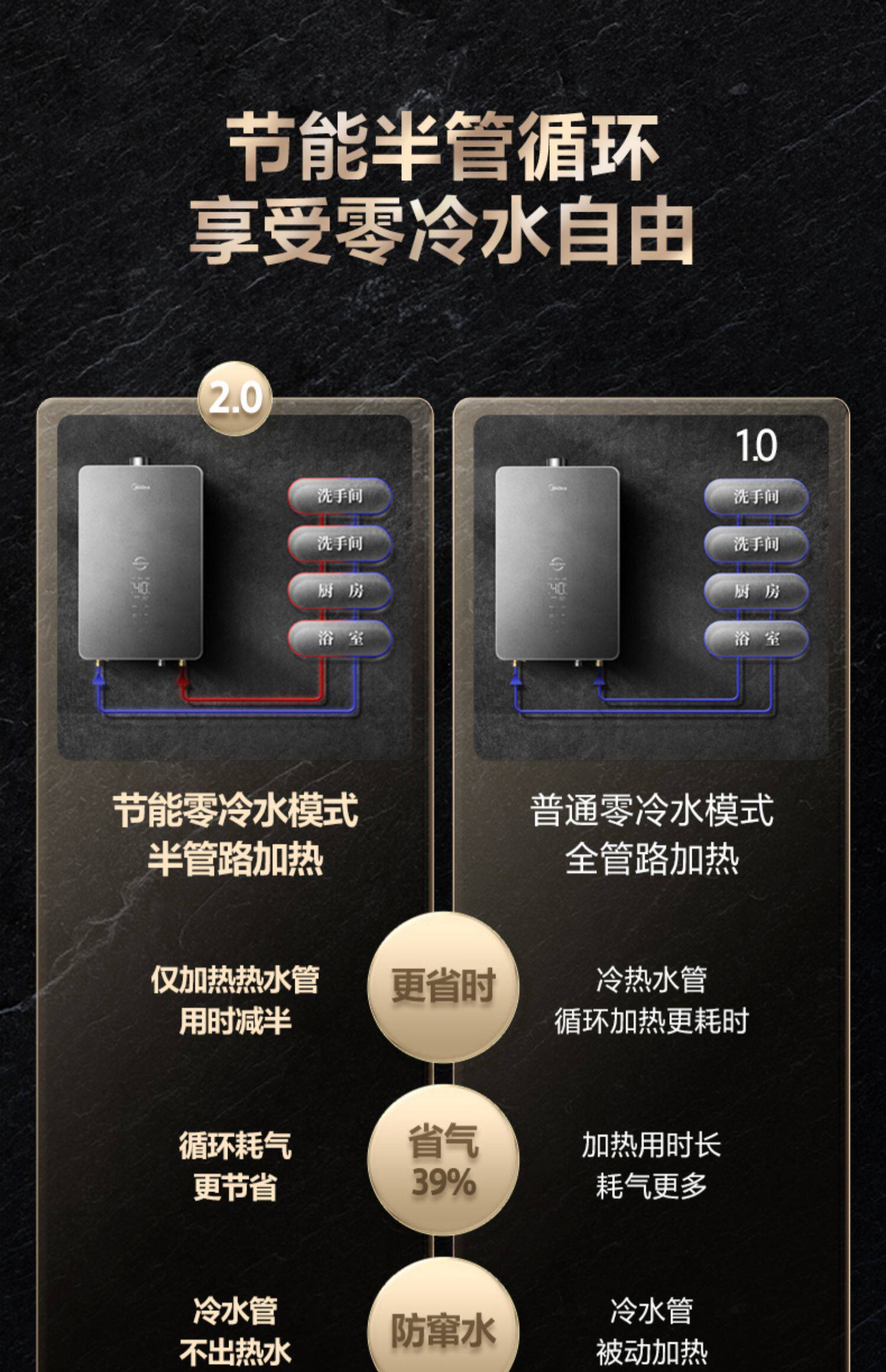886x1372 pixels.
Task: Select the left water heater image
Action: pyautogui.click(x=141, y=560)
